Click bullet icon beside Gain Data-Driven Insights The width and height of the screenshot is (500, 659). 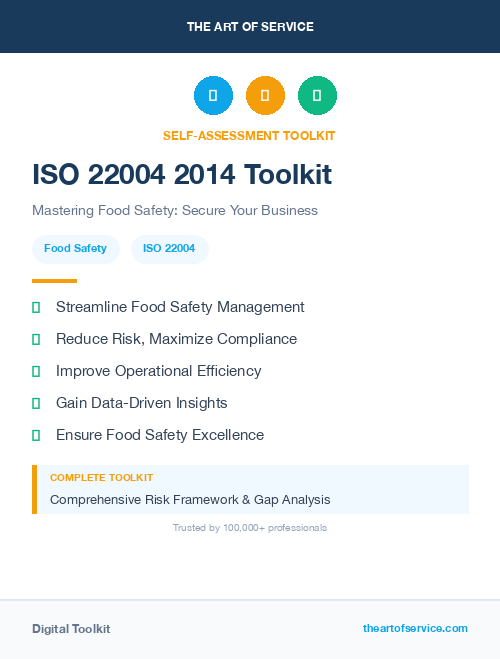(x=36, y=403)
